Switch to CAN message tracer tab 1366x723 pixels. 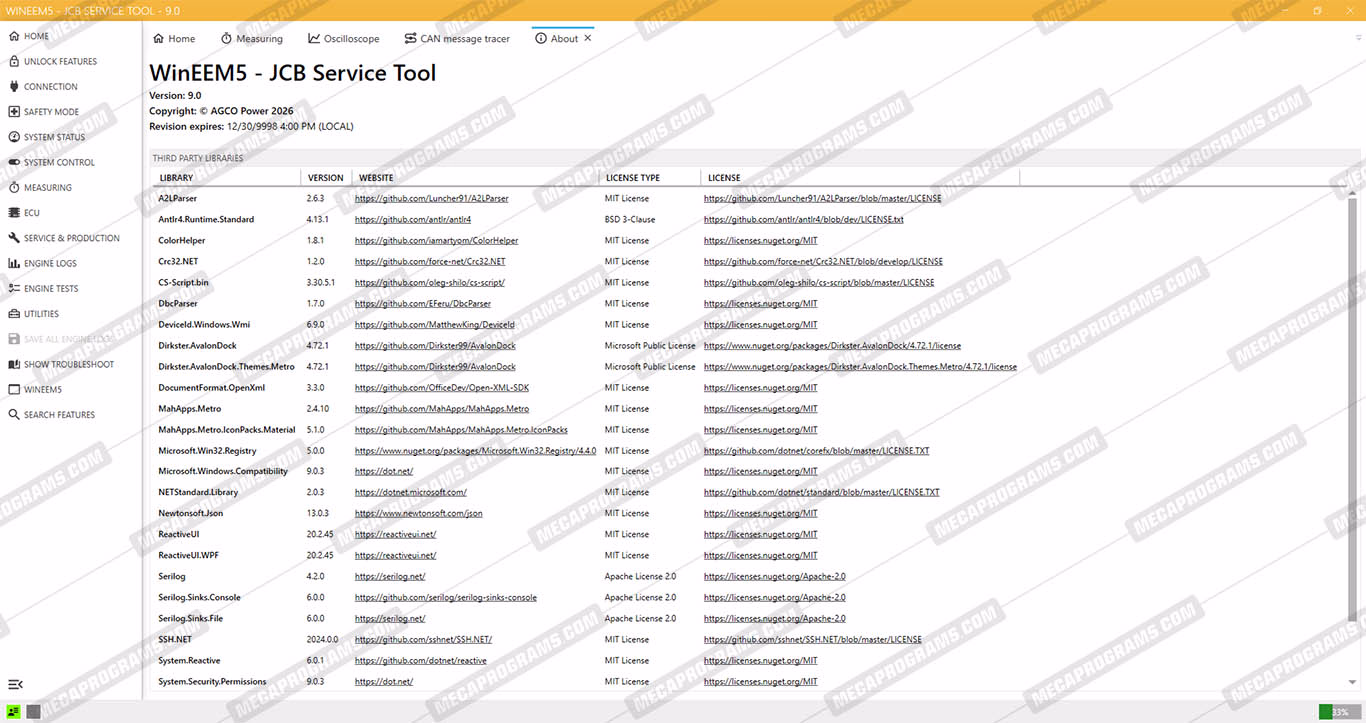[x=457, y=38]
